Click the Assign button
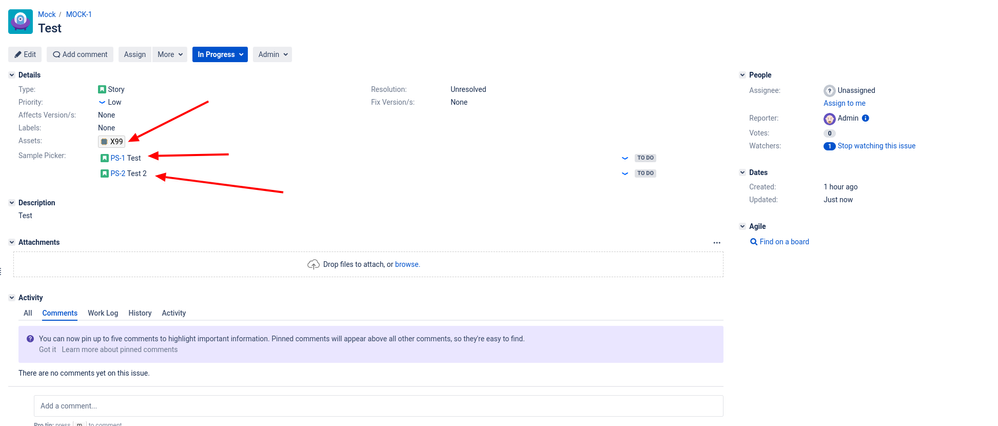Viewport: 998px width, 426px height. pyautogui.click(x=135, y=54)
